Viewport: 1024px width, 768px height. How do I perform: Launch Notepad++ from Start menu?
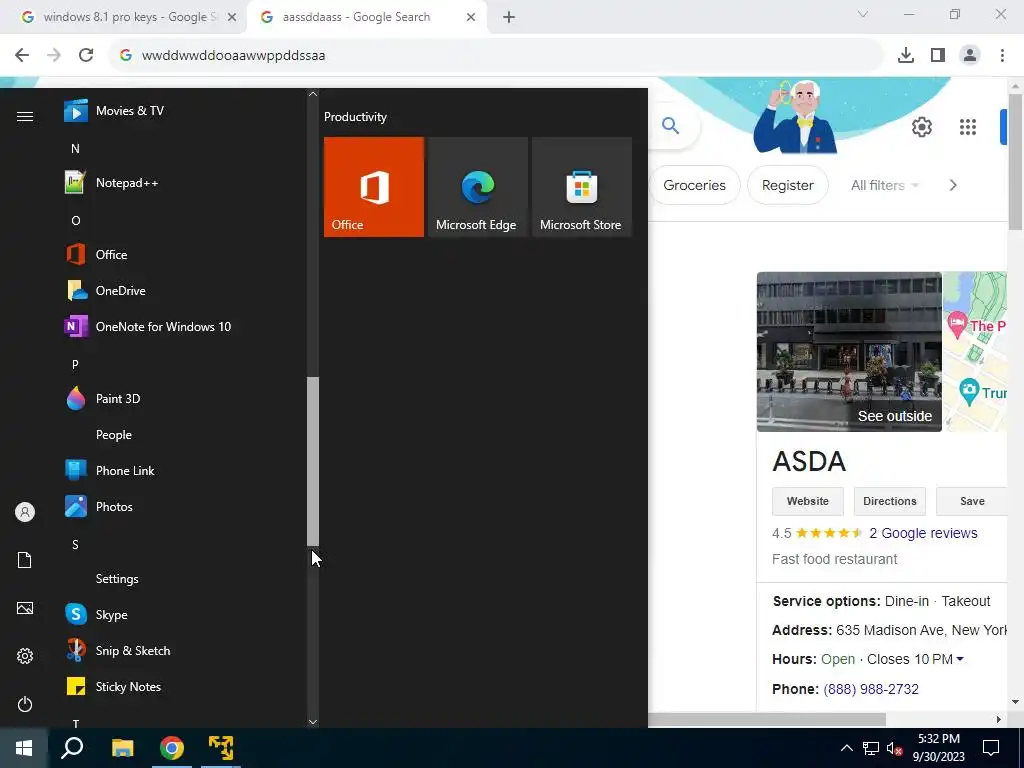(183, 183)
